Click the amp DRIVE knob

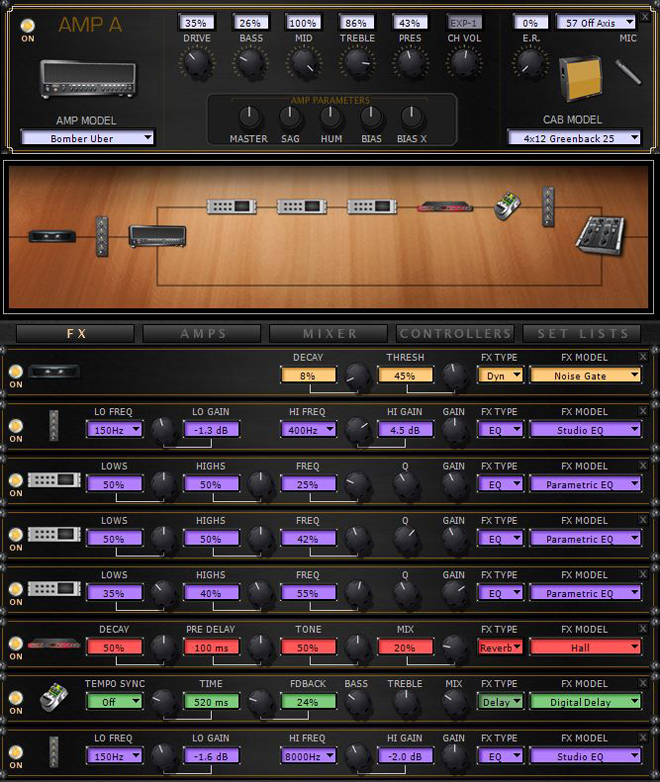[x=197, y=63]
